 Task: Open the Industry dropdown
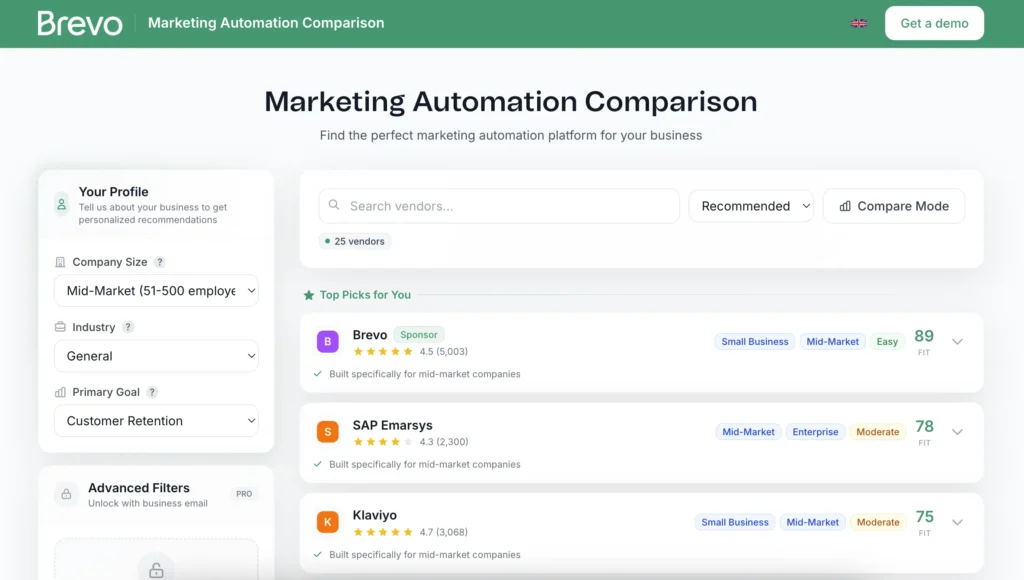pyautogui.click(x=156, y=355)
